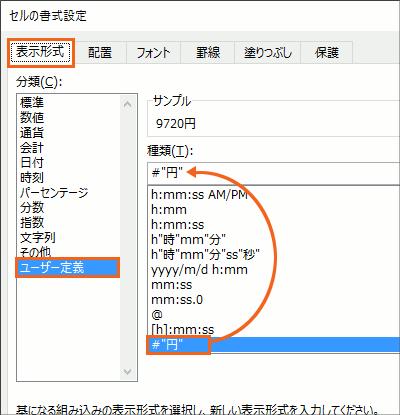The width and height of the screenshot is (400, 415).
Task: Pick the 日付 category
Action: pyautogui.click(x=32, y=163)
